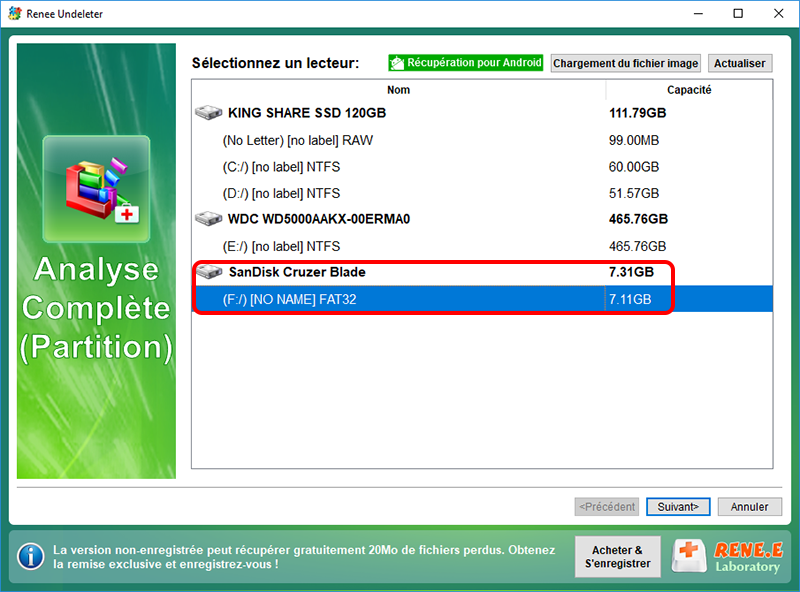Open Récupération pour Android
800x592 pixels.
(x=466, y=63)
